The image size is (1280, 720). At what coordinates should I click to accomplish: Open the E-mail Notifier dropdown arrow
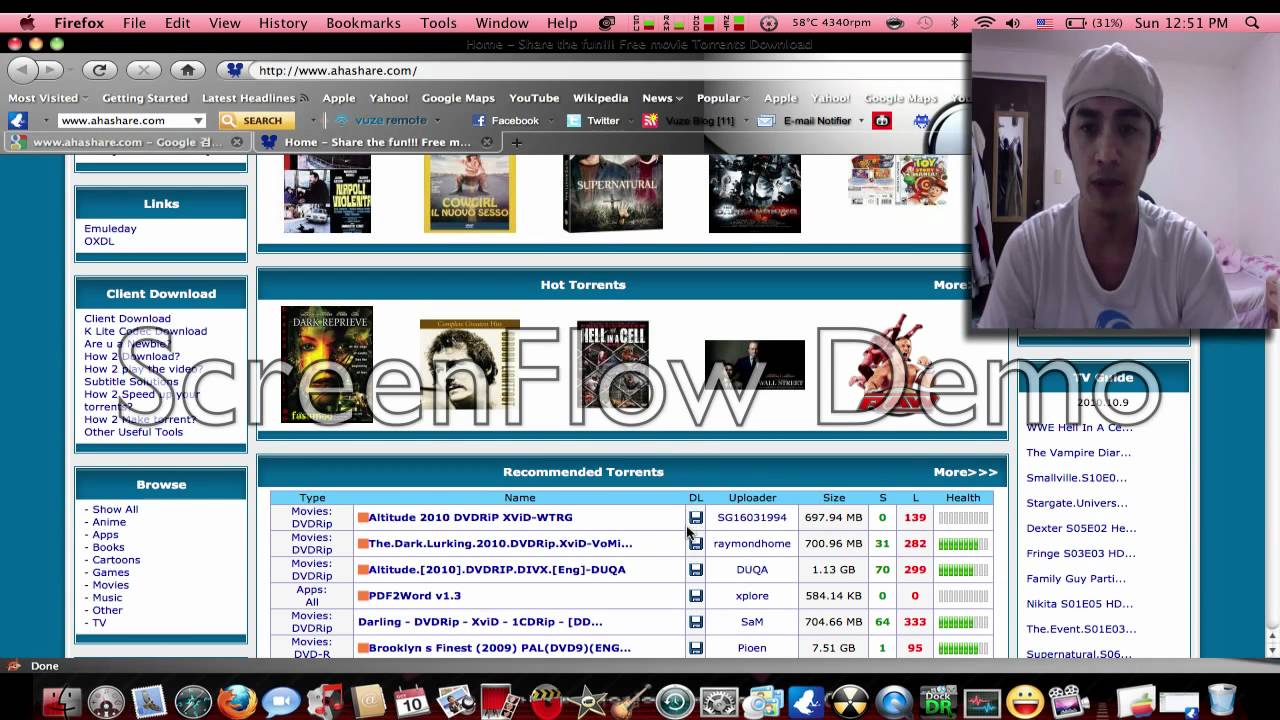[861, 121]
